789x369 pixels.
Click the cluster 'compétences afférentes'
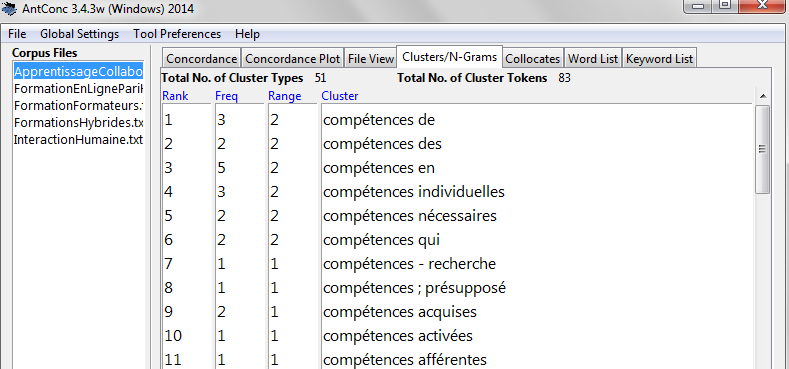point(405,360)
